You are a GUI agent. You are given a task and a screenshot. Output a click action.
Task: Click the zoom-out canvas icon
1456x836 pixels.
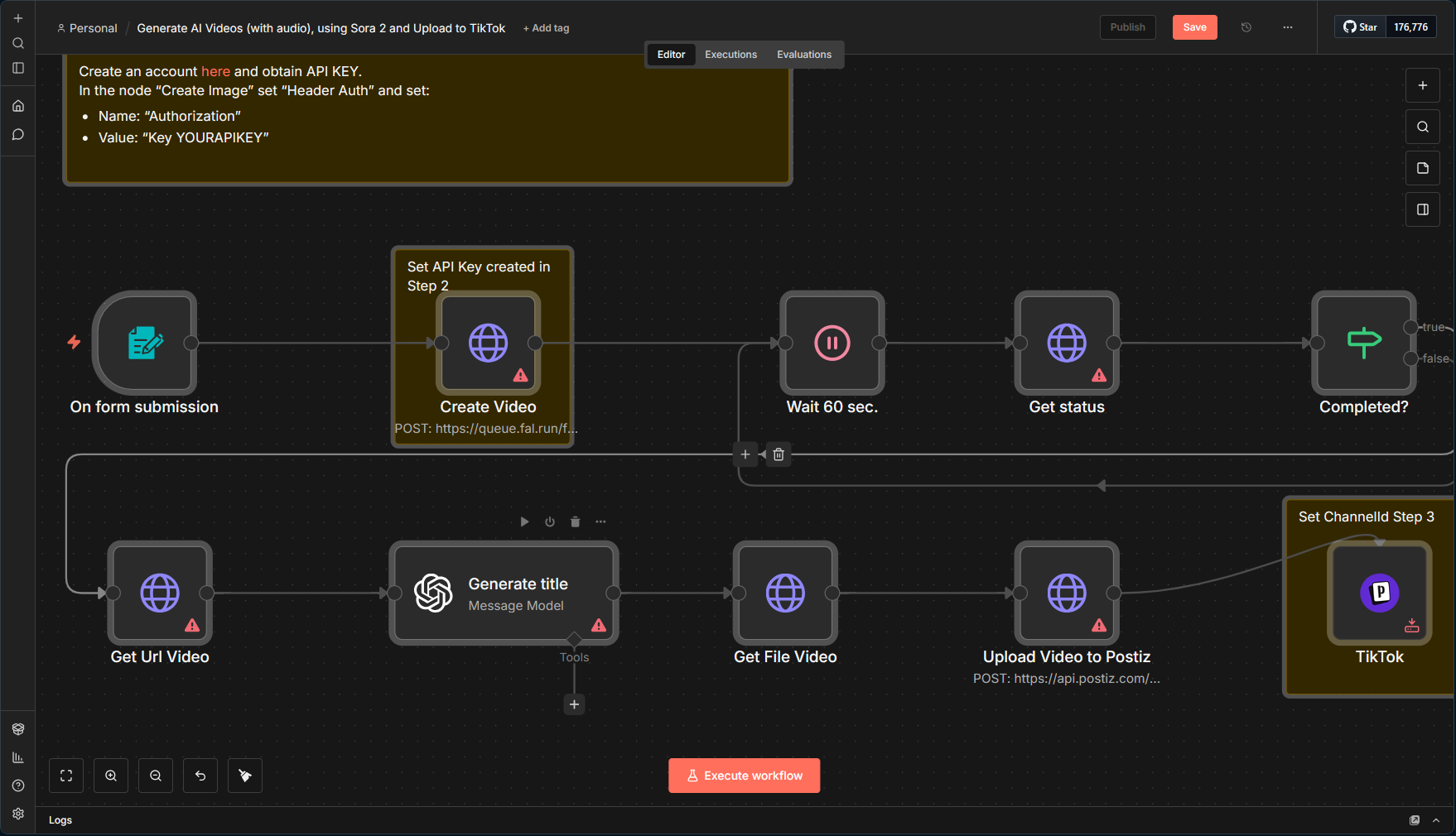point(156,776)
